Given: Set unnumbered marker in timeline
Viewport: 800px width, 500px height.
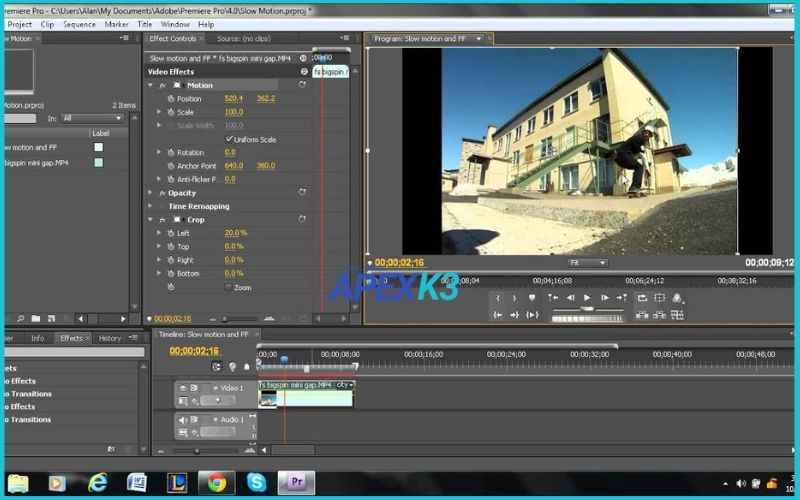Looking at the screenshot, I should click(247, 366).
